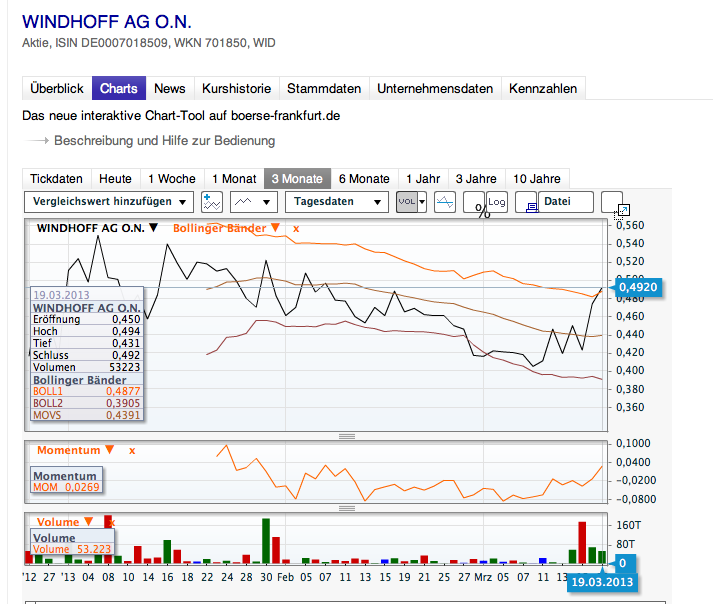This screenshot has width=723, height=604.
Task: Expand the Momentum indicator menu arrow
Action: point(109,450)
